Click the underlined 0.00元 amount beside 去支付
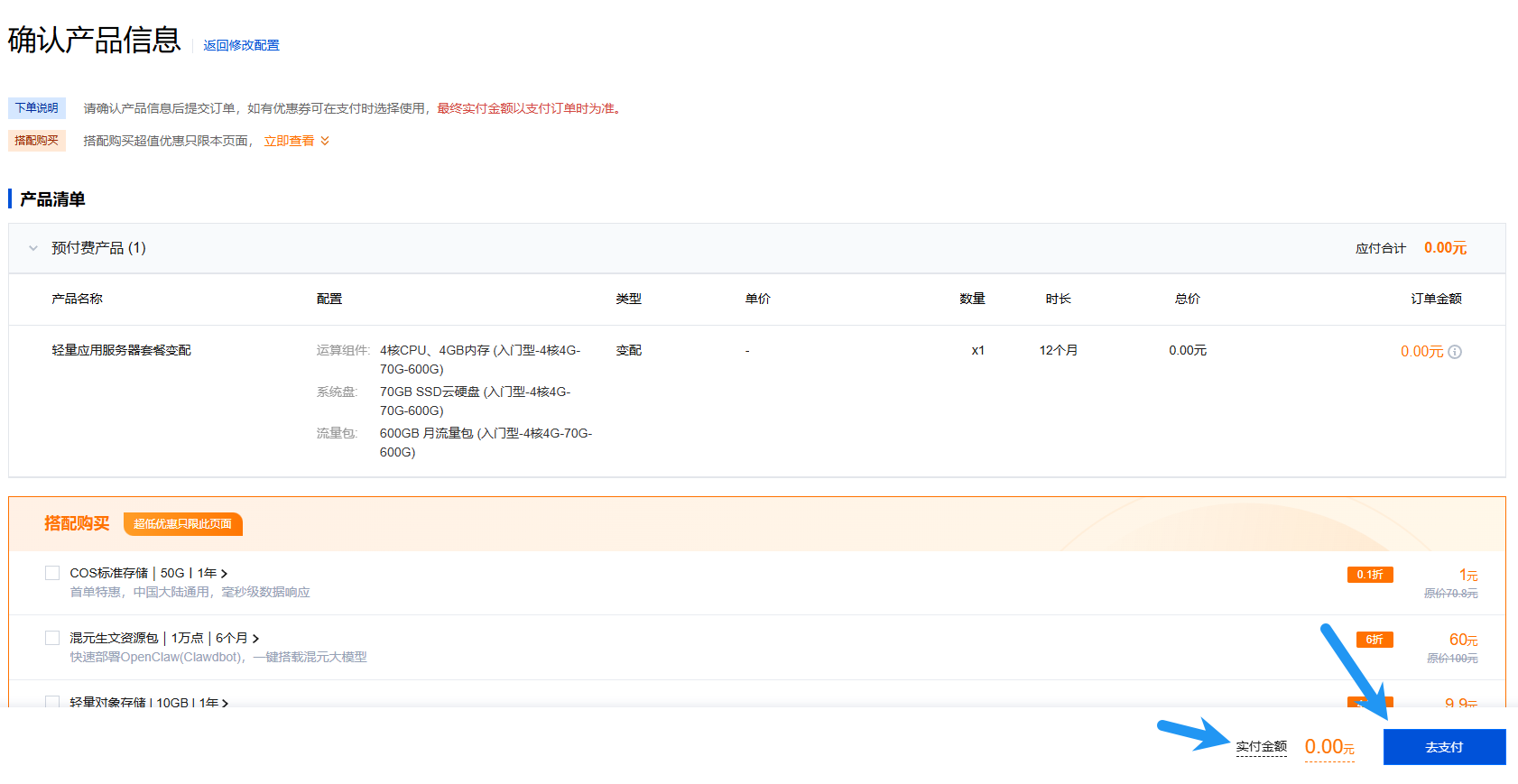The image size is (1518, 784). (x=1328, y=747)
